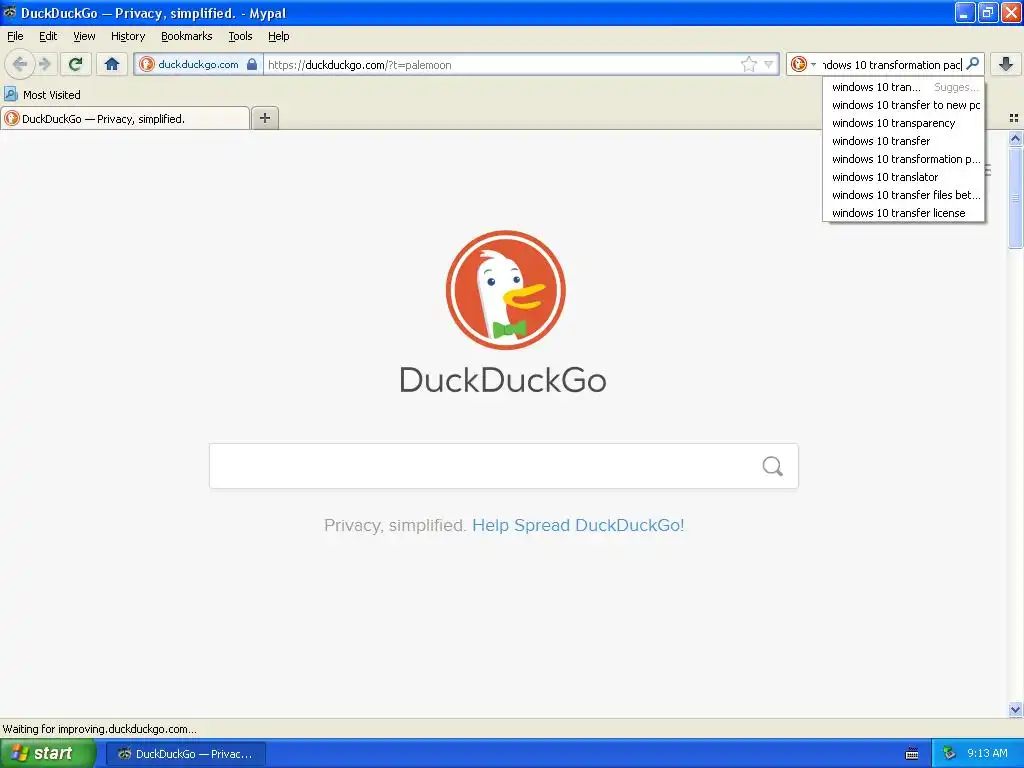The height and width of the screenshot is (768, 1024).
Task: Click the system tray safely-remove icon
Action: (948, 754)
